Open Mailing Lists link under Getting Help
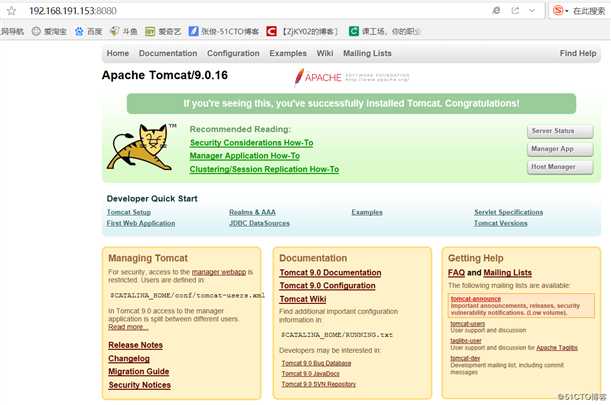 [x=508, y=273]
